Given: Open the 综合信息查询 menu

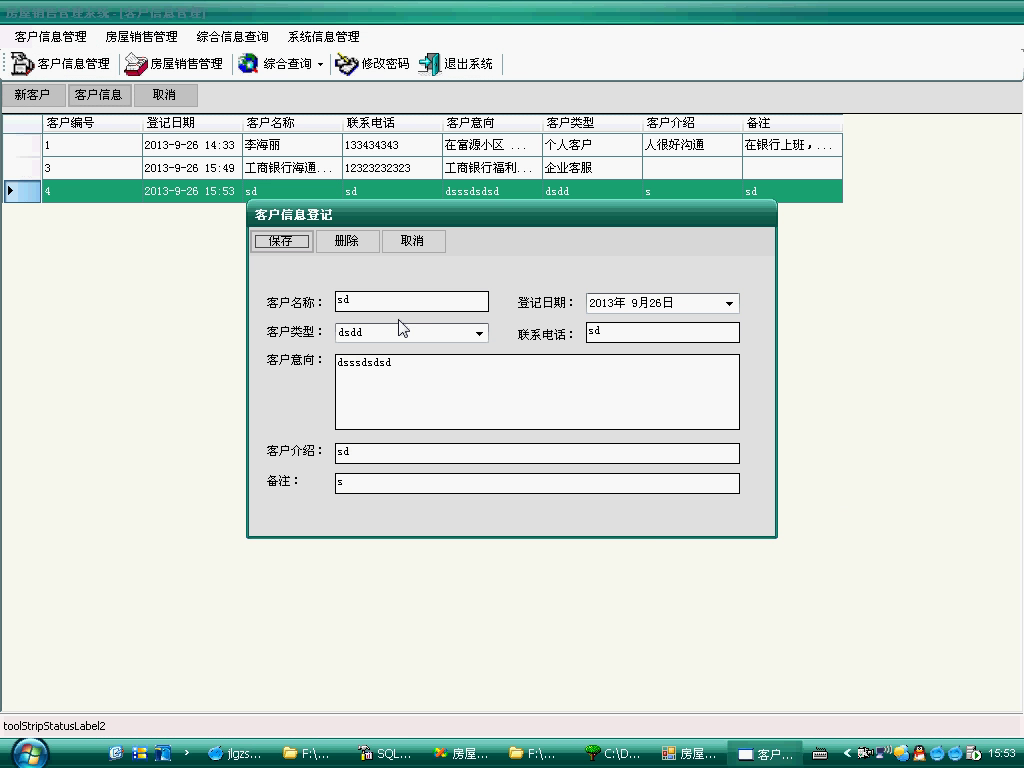Looking at the screenshot, I should point(232,37).
